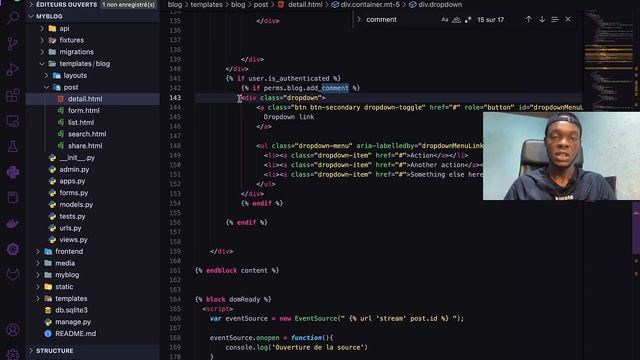Click the '1 non enregistré(s)' badge
Viewport: 640px width, 360px height.
(128, 5)
